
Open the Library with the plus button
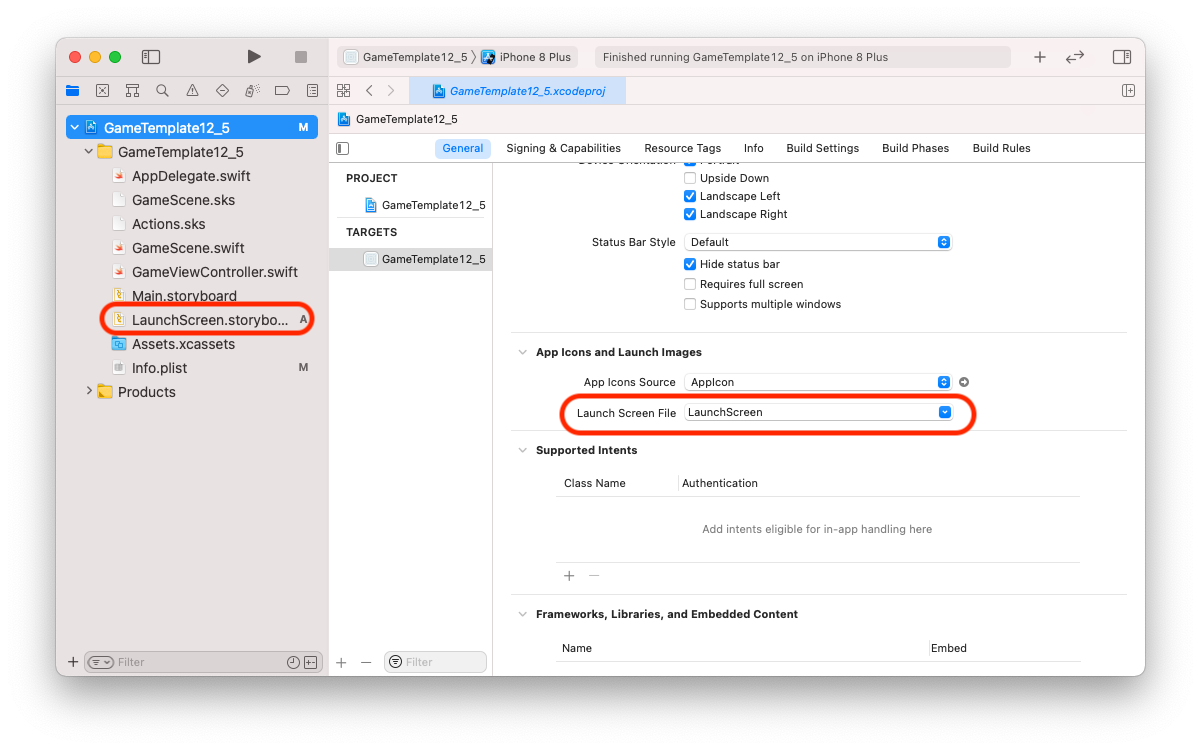pos(1040,57)
